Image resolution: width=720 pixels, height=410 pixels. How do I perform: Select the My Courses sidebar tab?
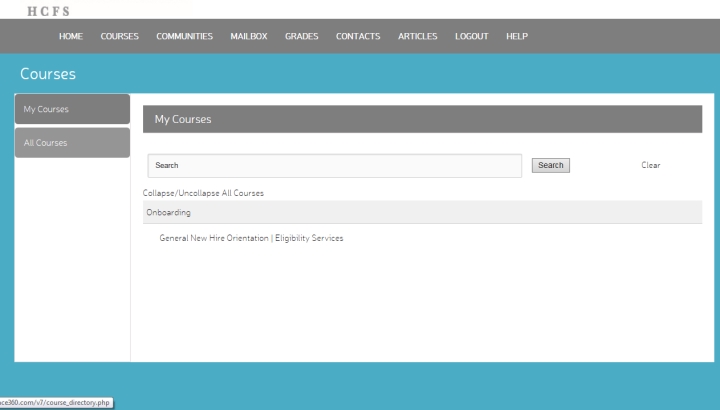click(72, 109)
